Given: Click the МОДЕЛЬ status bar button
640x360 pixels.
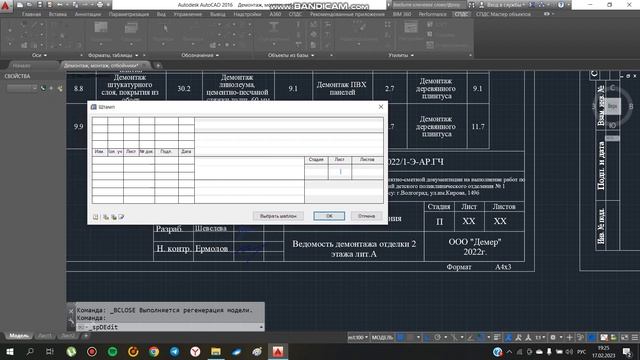Looking at the screenshot, I should tap(382, 338).
